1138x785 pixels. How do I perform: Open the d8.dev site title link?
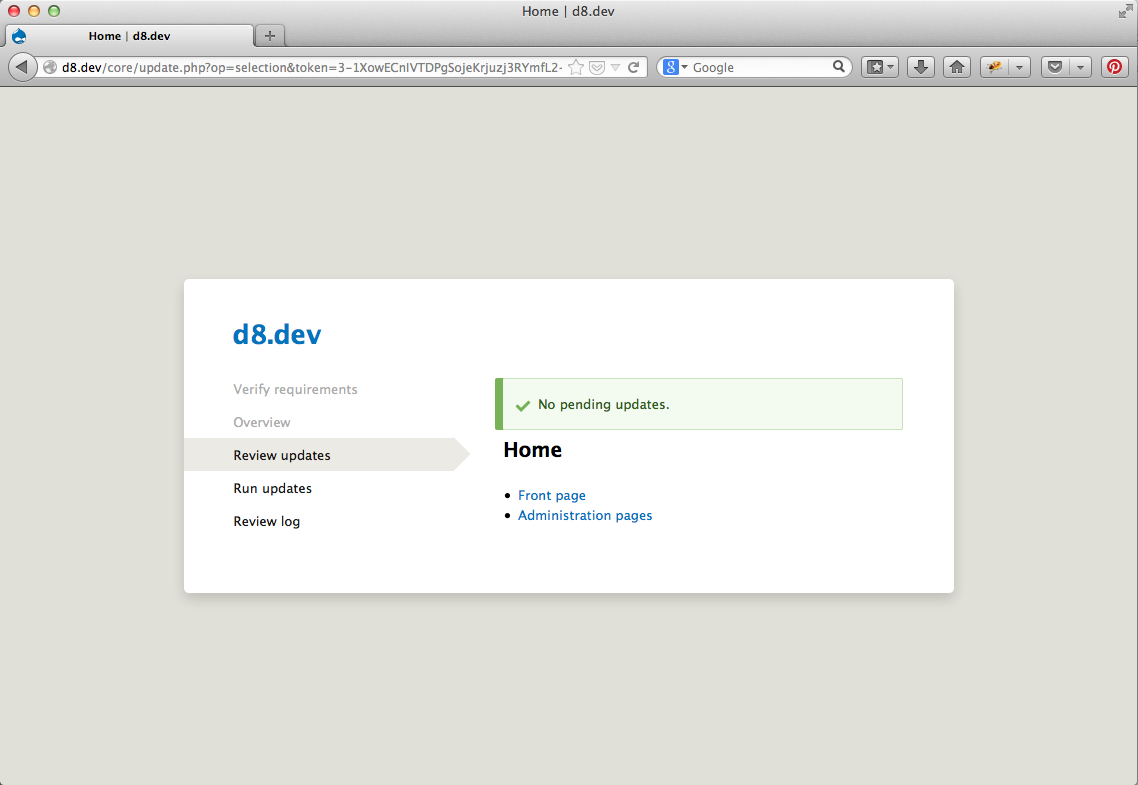pyautogui.click(x=277, y=334)
